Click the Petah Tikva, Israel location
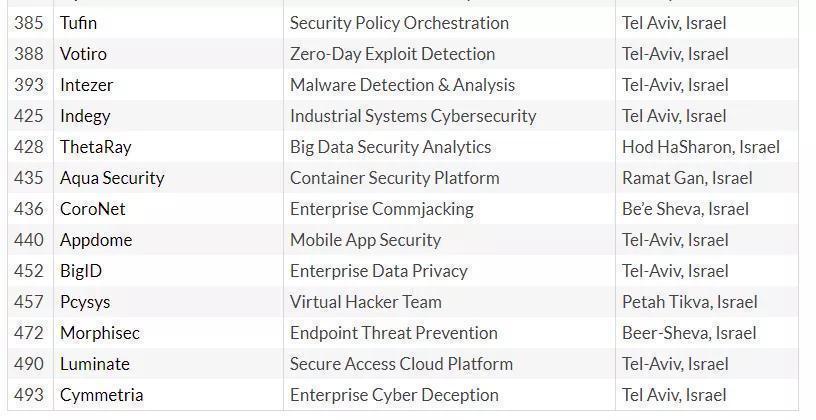 point(689,302)
